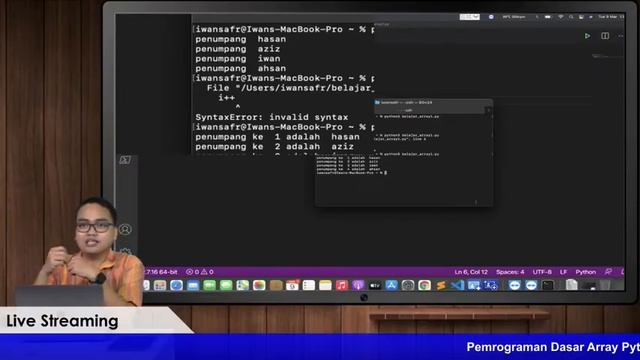Open Podcasts in the Dock

click(x=358, y=285)
